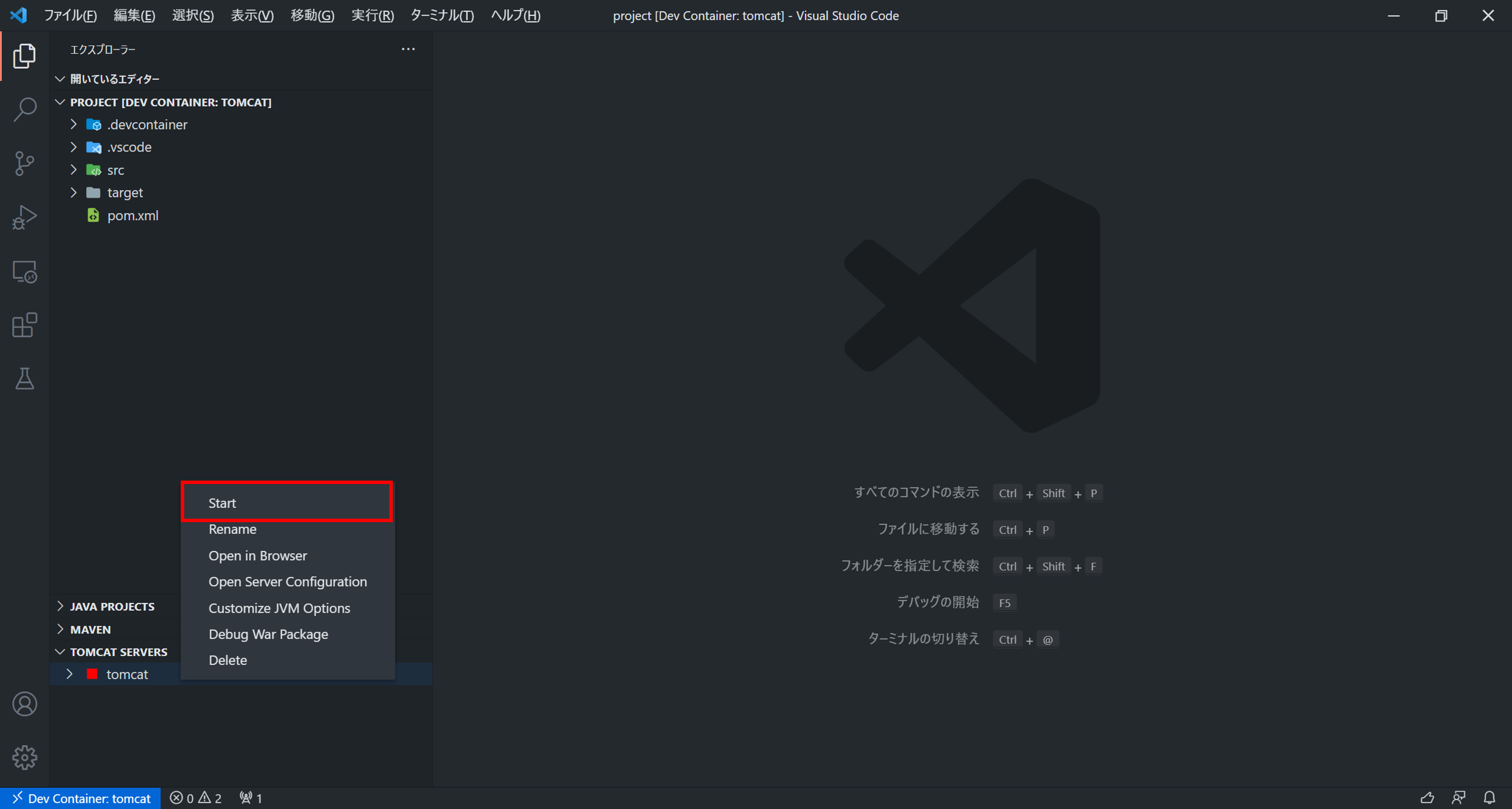Open the Accounts icon menu
This screenshot has height=809, width=1512.
pyautogui.click(x=25, y=704)
